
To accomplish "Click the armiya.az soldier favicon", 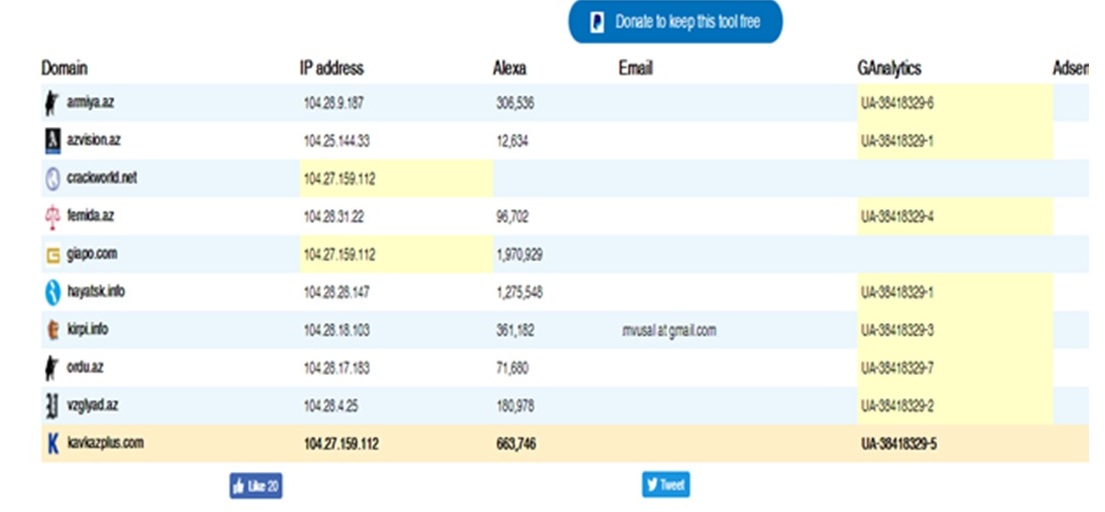I will click(x=51, y=104).
